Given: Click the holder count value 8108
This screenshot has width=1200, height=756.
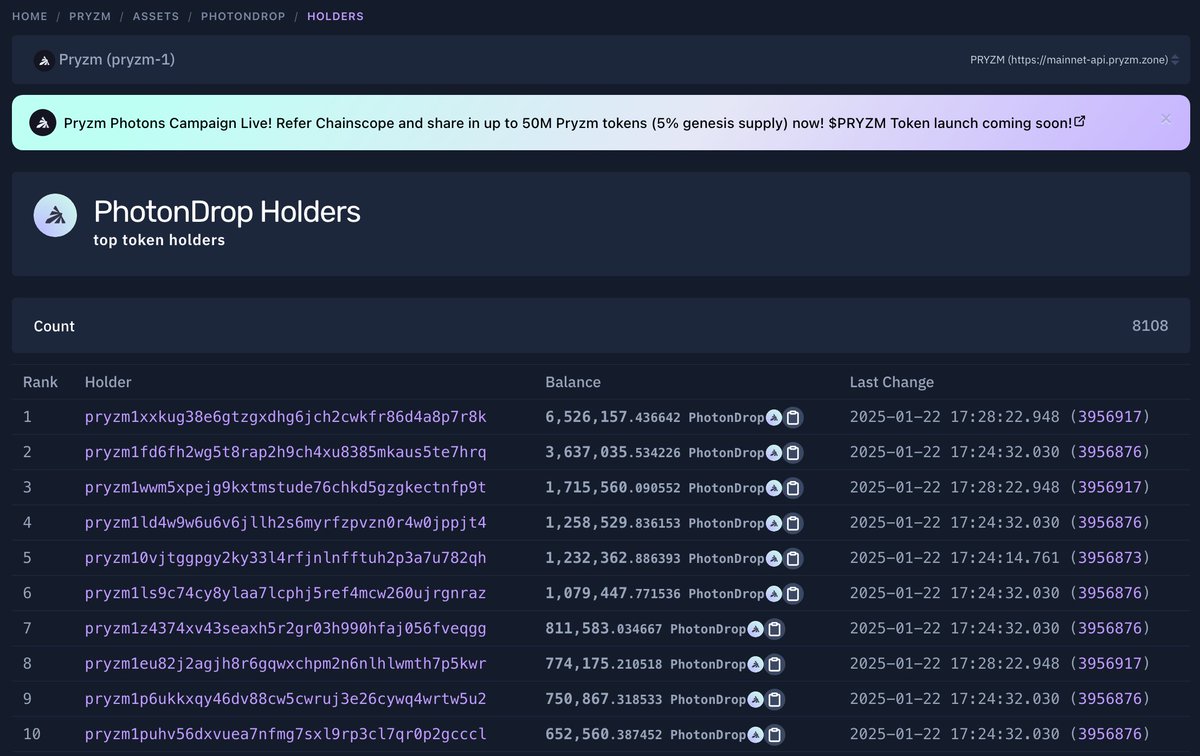Looking at the screenshot, I should [x=1149, y=326].
